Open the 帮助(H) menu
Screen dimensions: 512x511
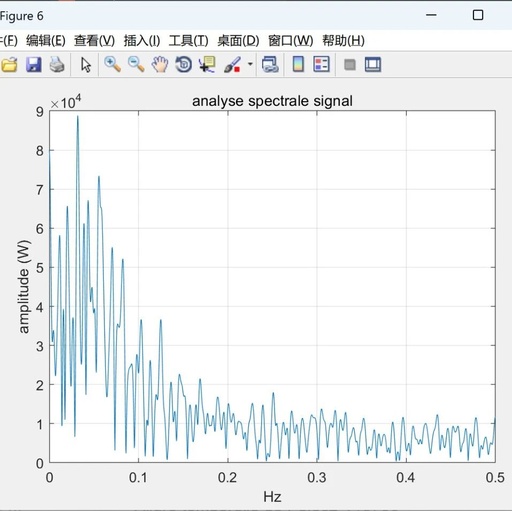coord(343,41)
